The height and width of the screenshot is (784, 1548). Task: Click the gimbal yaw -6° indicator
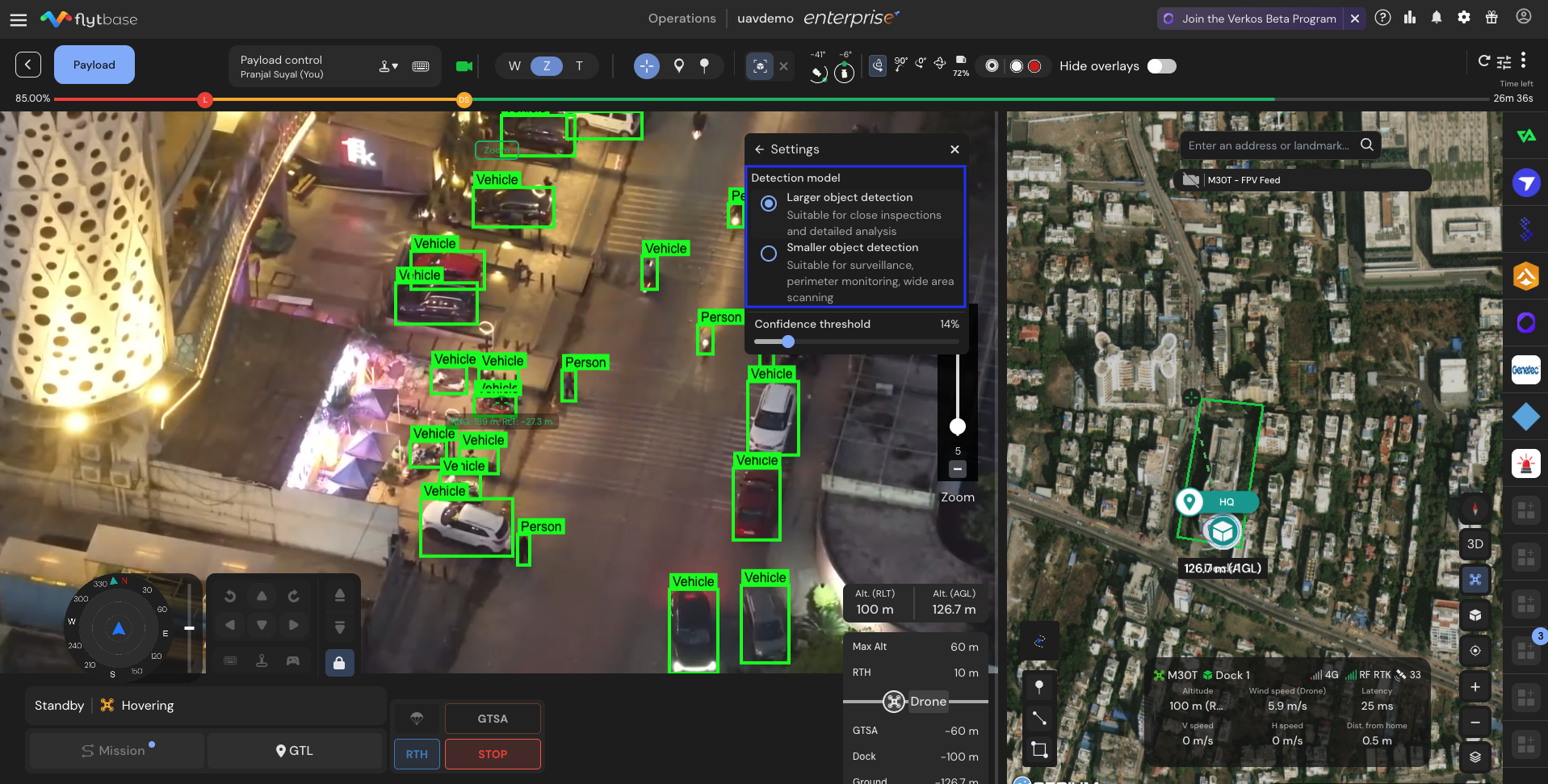pos(845,68)
